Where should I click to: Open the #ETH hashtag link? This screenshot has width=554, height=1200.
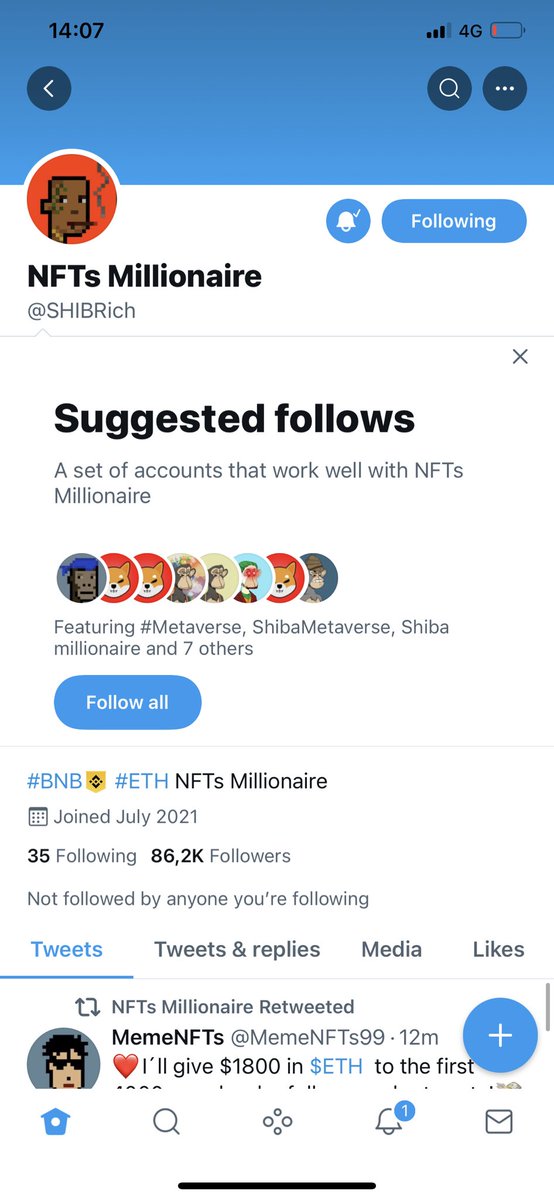coord(142,780)
